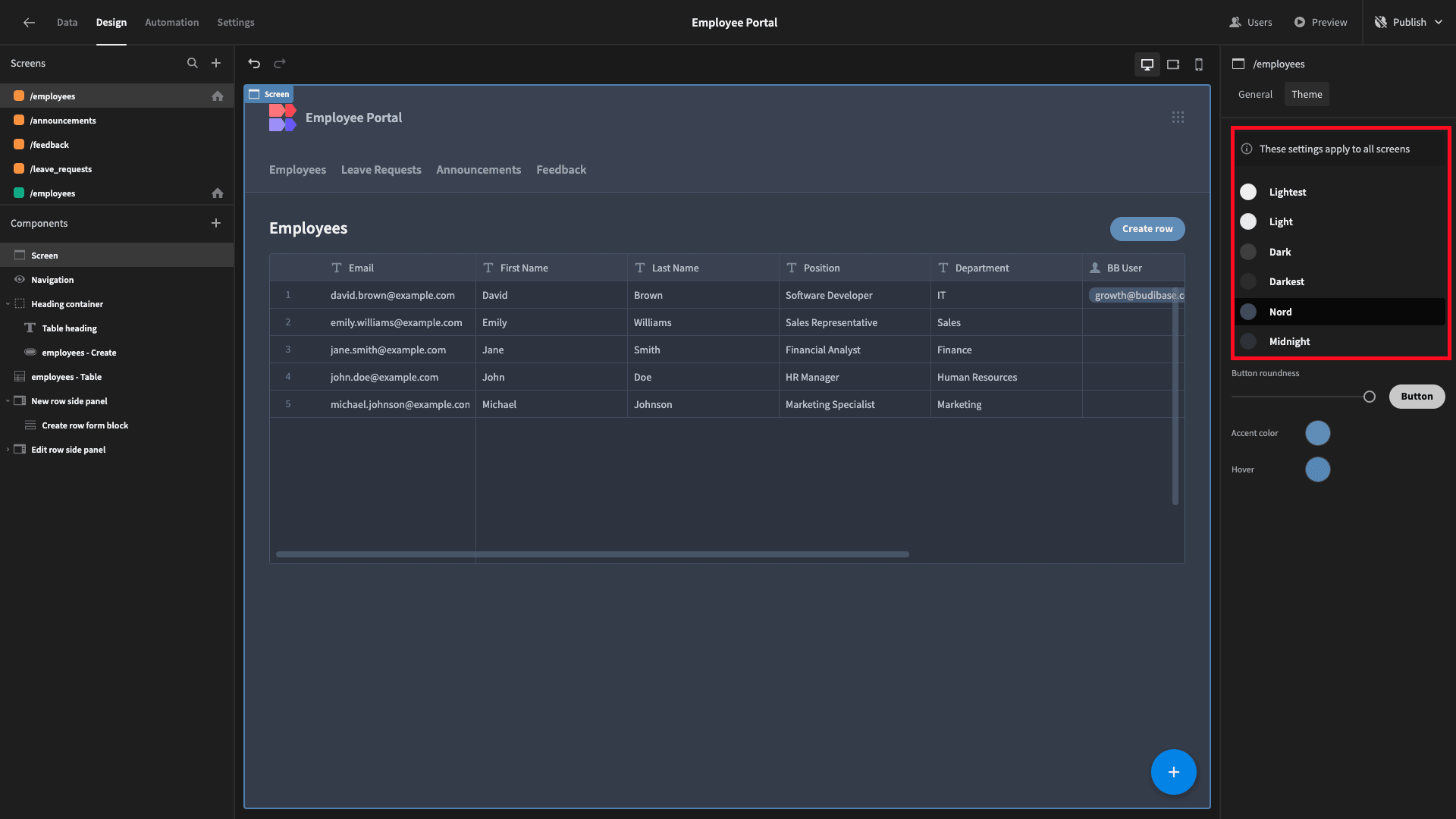Expand Edit row side panel tree item
The width and height of the screenshot is (1456, 819).
coord(8,450)
